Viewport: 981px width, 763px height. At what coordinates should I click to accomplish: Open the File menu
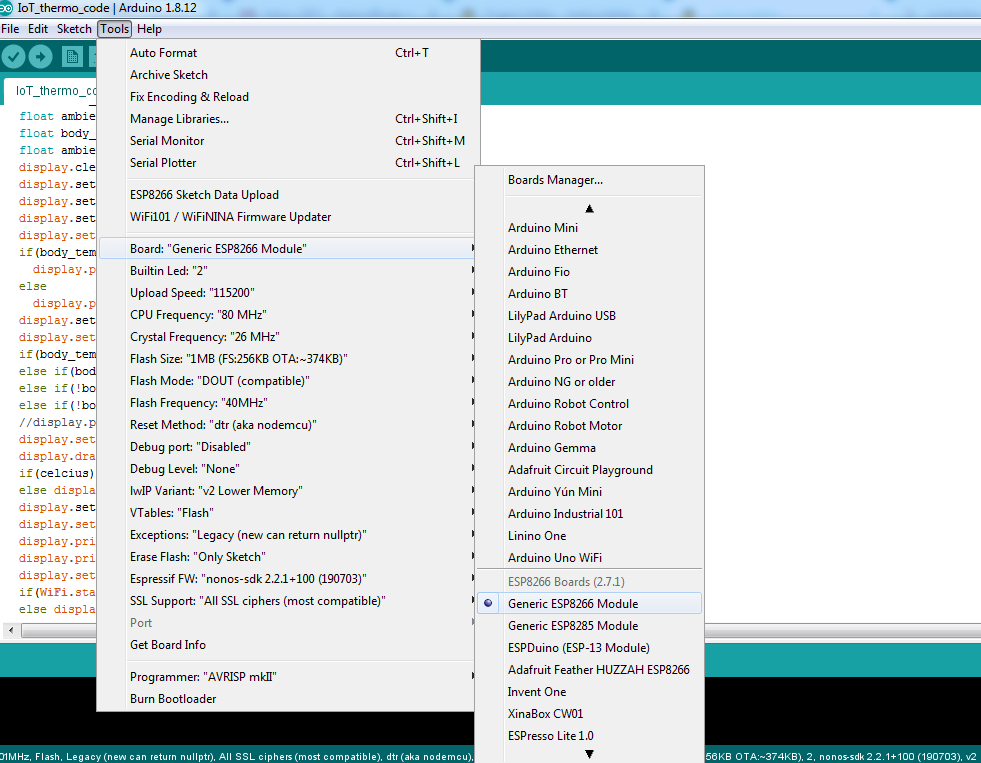click(10, 29)
